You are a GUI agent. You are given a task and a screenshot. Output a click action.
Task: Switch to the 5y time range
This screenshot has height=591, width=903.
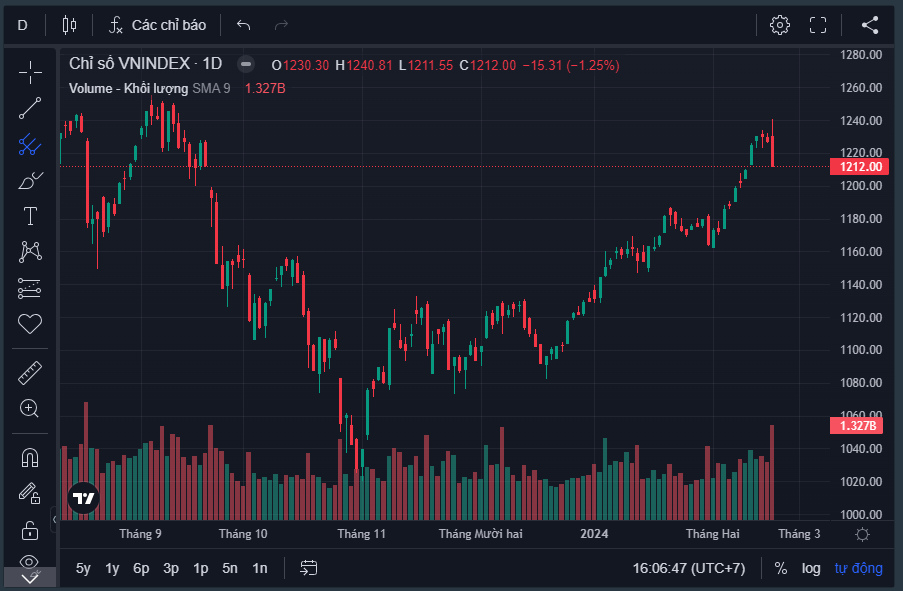pos(83,568)
